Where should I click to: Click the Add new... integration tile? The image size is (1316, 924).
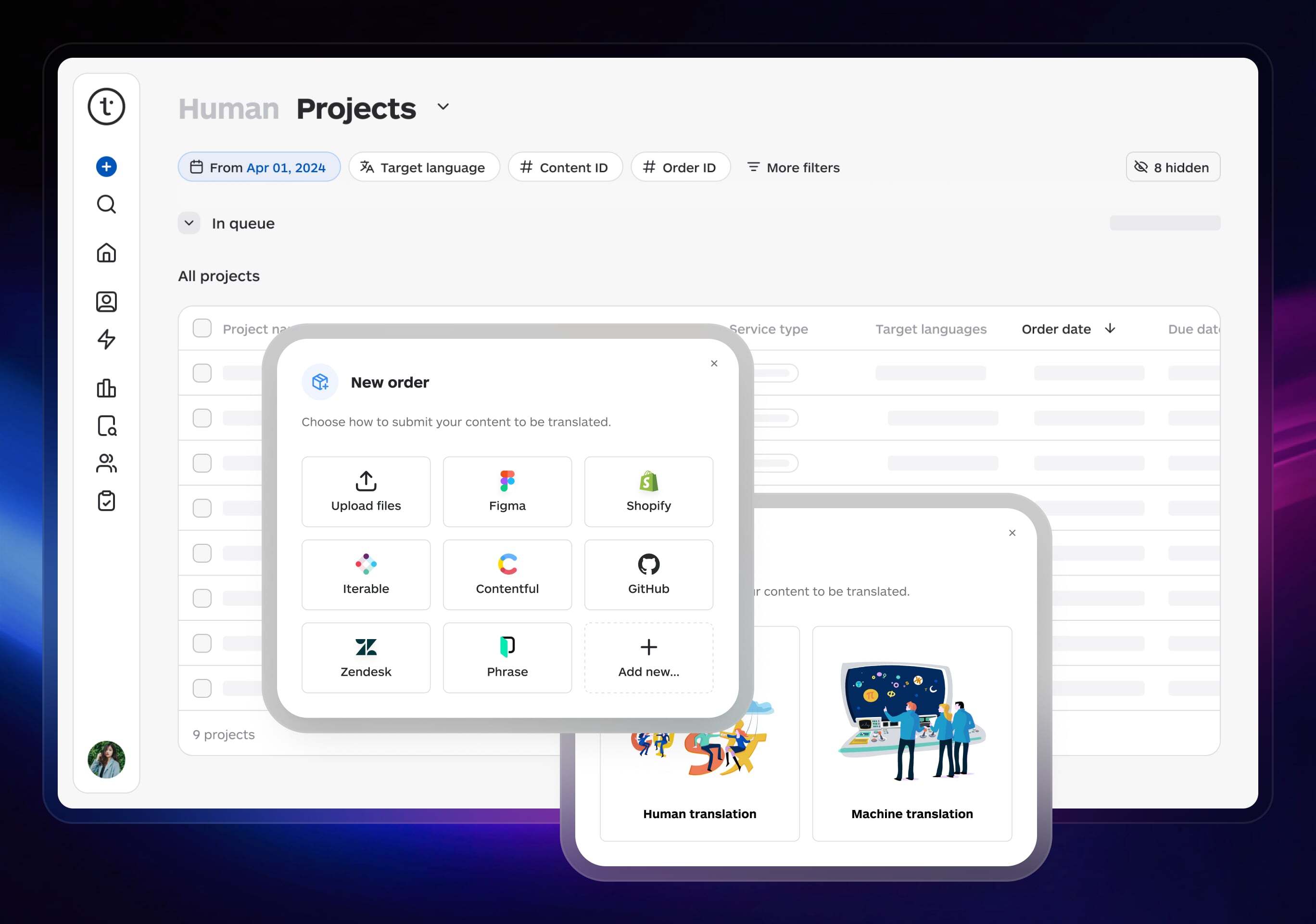(648, 657)
